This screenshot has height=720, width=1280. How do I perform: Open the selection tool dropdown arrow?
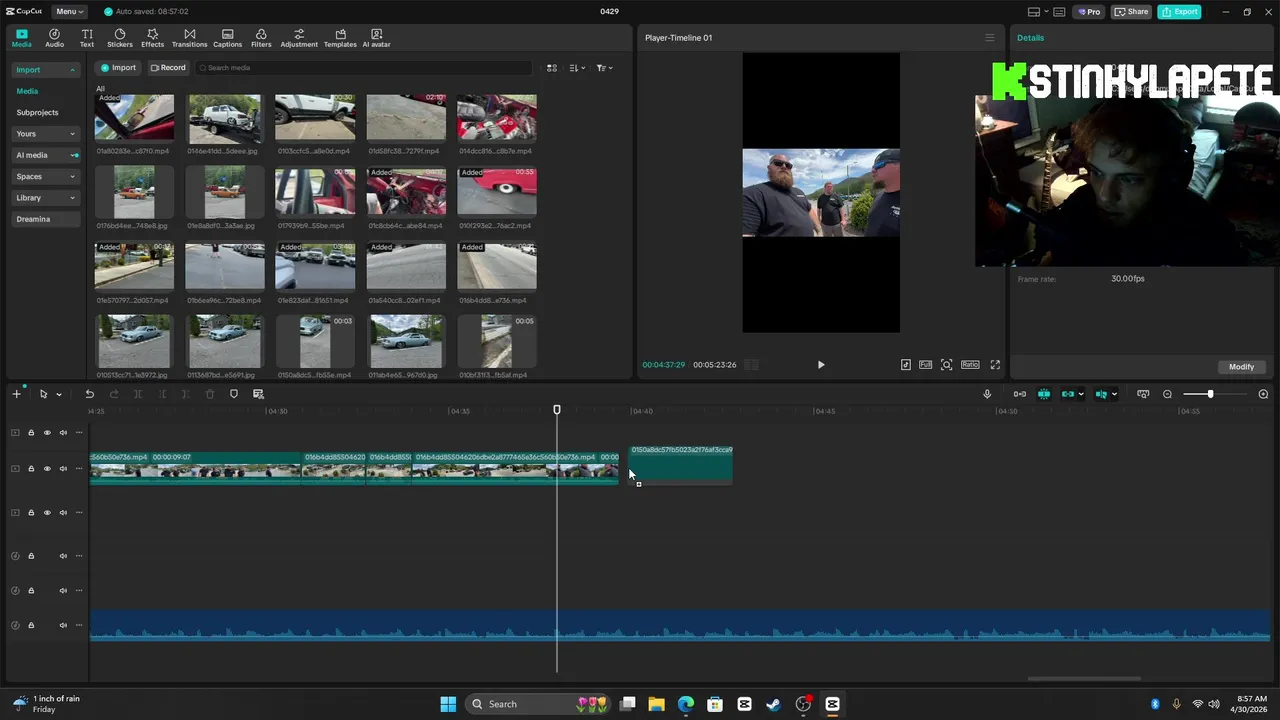tap(58, 394)
